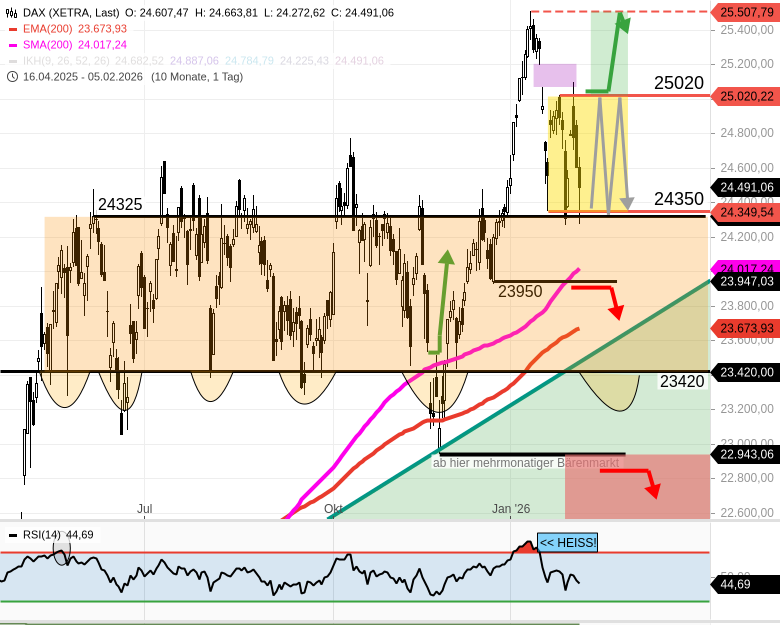The height and width of the screenshot is (625, 780).
Task: Select the Jan '26 time axis label
Action: click(x=511, y=509)
